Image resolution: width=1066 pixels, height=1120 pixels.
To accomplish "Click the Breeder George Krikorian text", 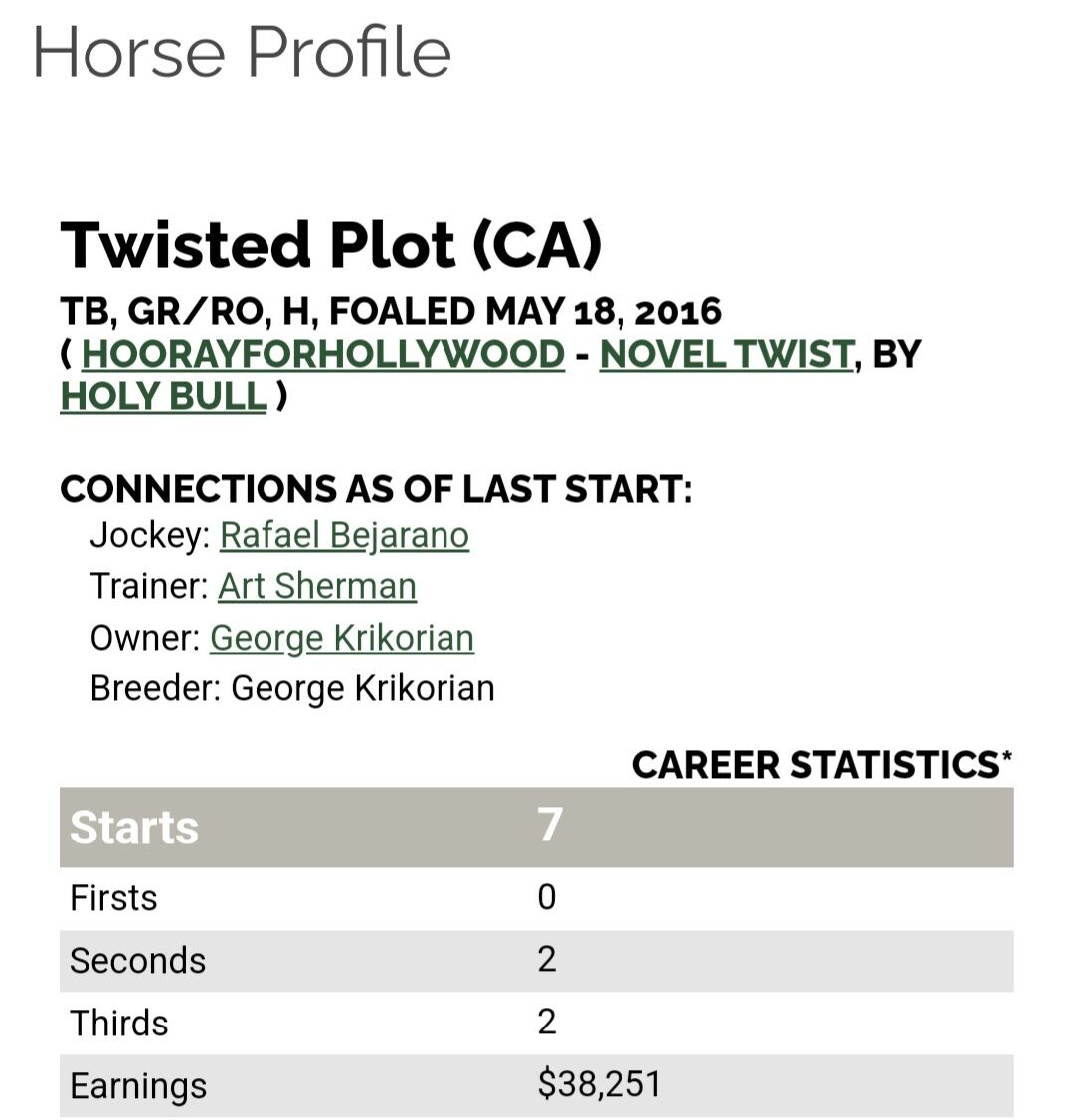I will [292, 688].
